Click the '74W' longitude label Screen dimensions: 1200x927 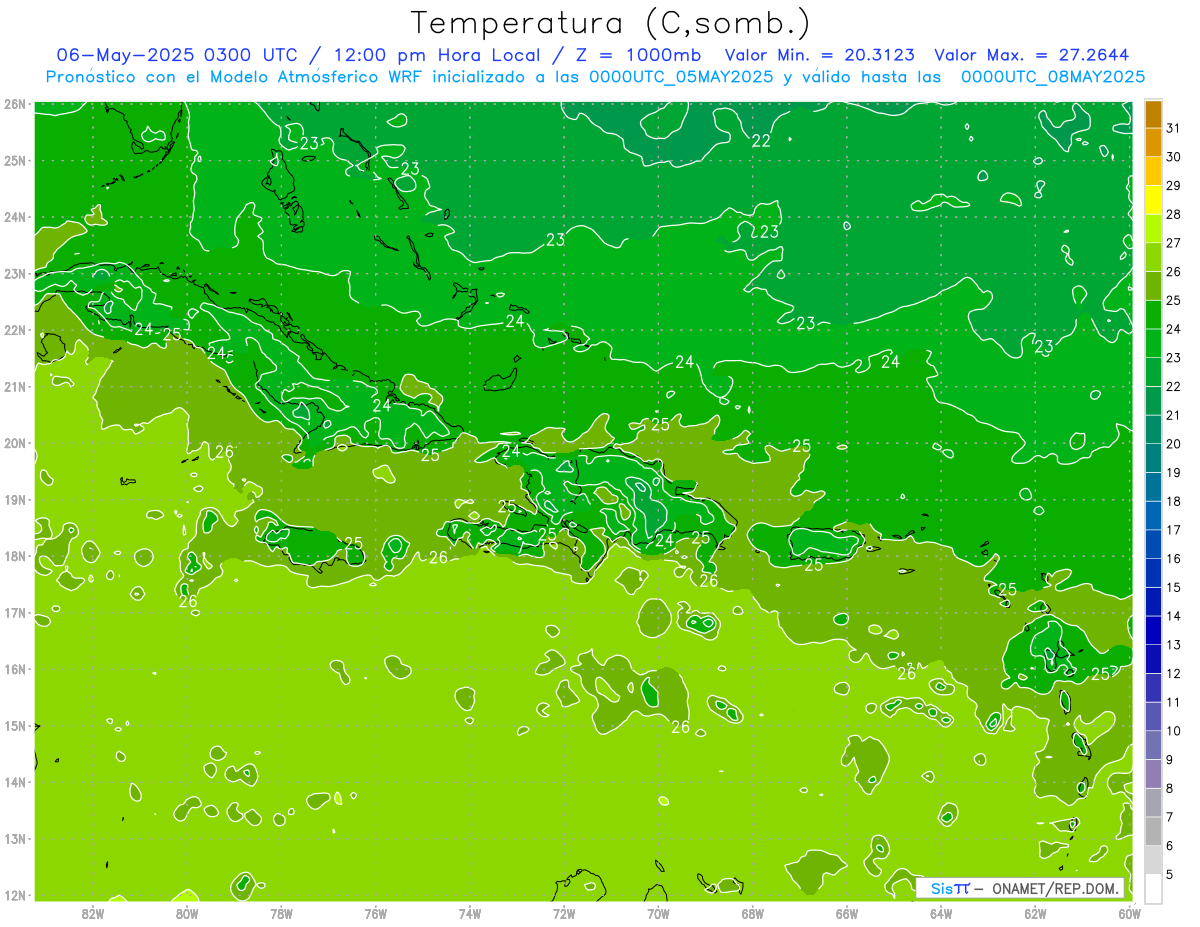coord(469,913)
